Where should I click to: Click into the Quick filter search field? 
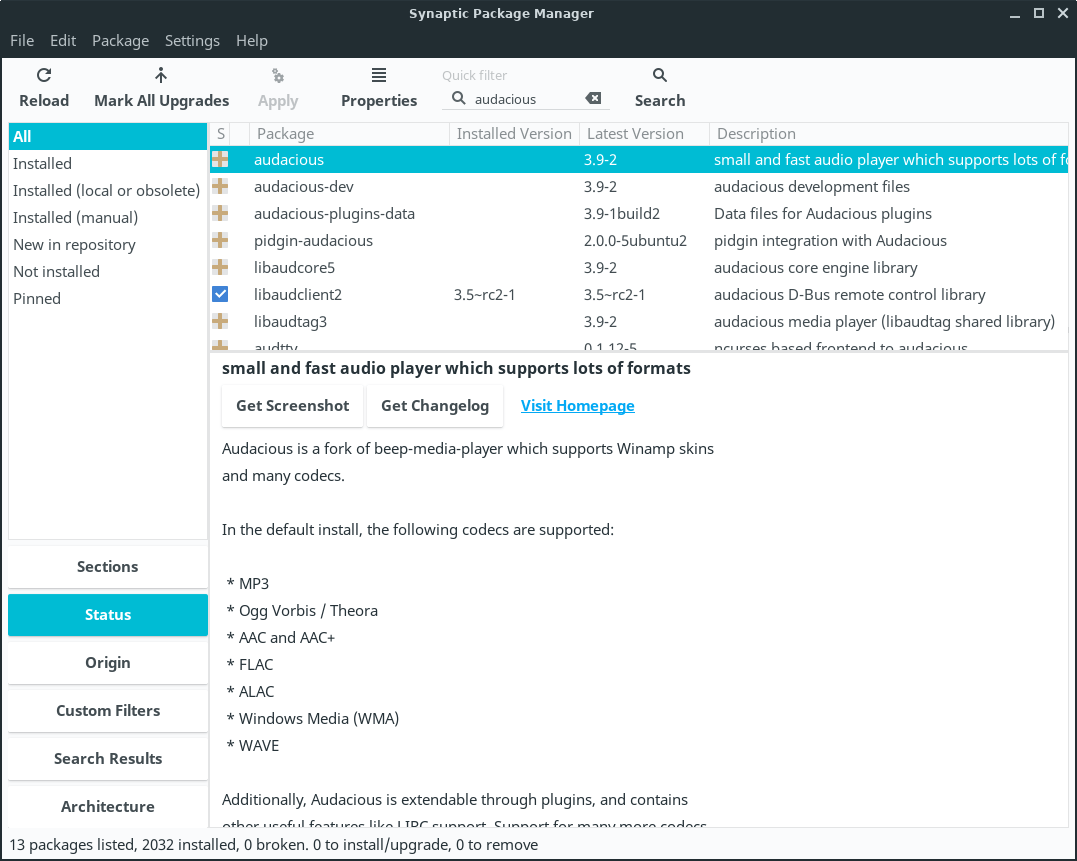pos(520,99)
